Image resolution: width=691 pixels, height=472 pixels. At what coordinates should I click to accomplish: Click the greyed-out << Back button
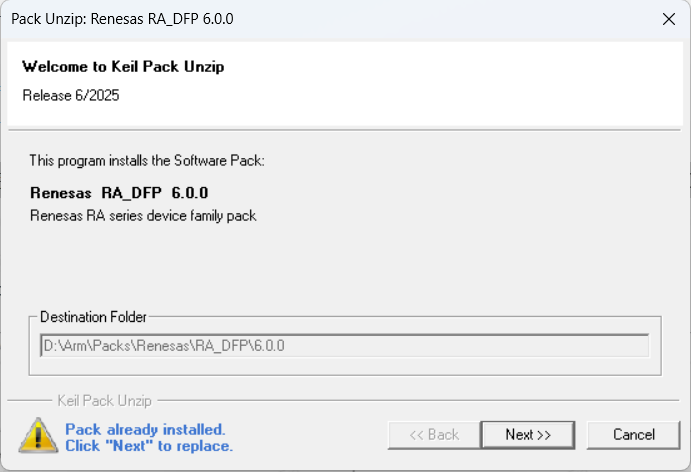click(x=434, y=435)
